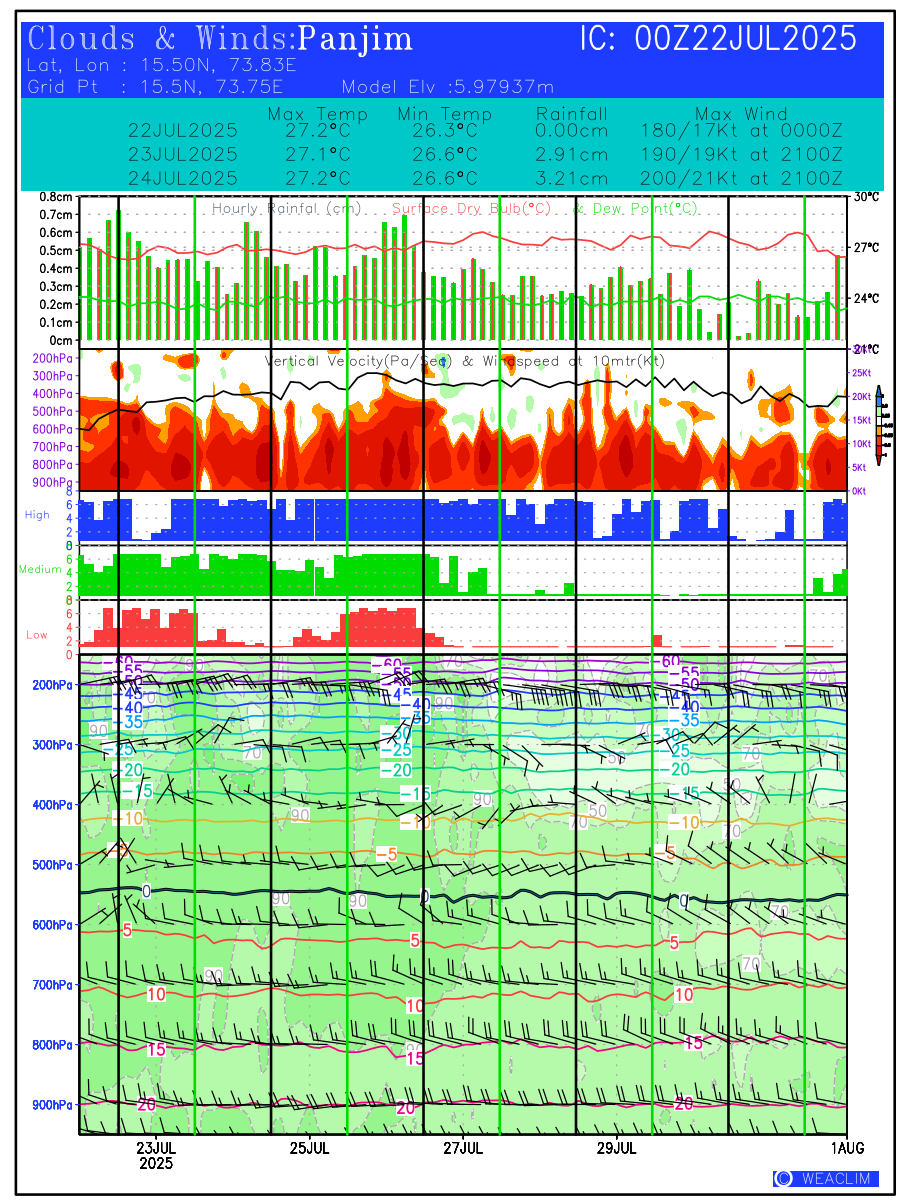Select the "Lat, Lon : 15.50N, 73.83E" line

point(164,66)
